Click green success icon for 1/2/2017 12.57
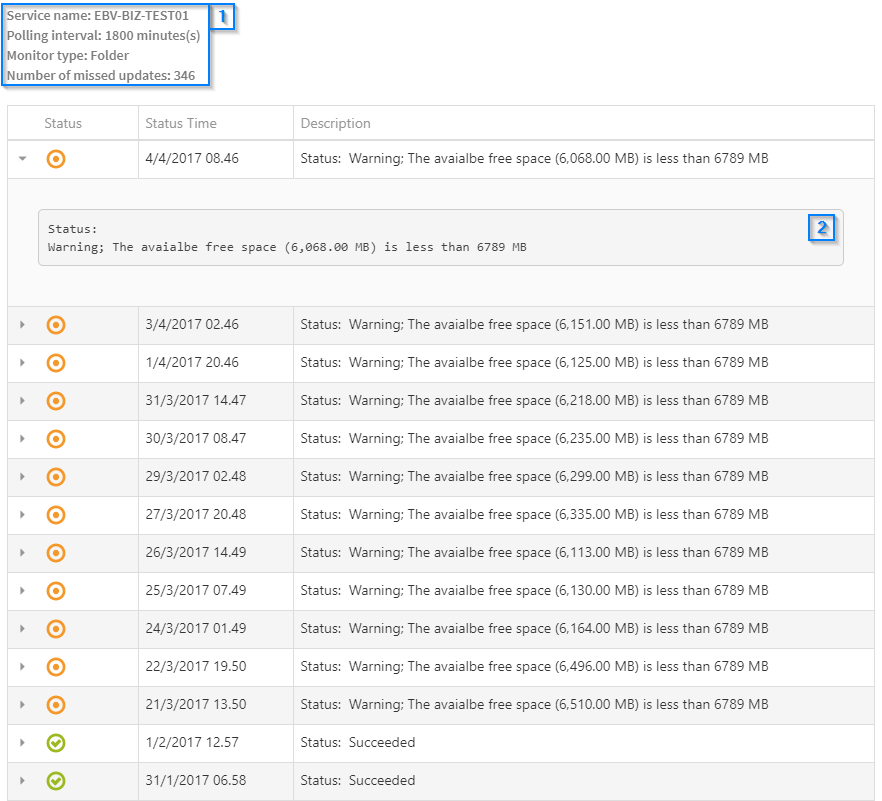 tap(56, 743)
